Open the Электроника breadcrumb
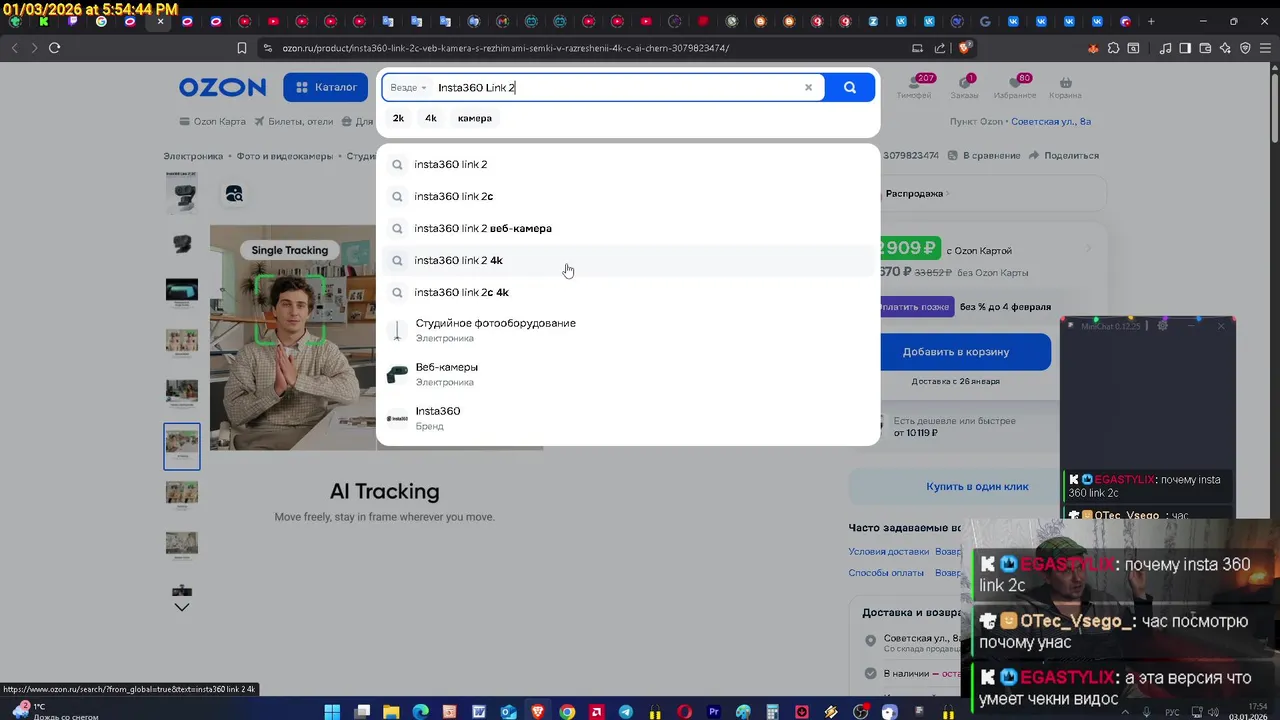 [193, 156]
